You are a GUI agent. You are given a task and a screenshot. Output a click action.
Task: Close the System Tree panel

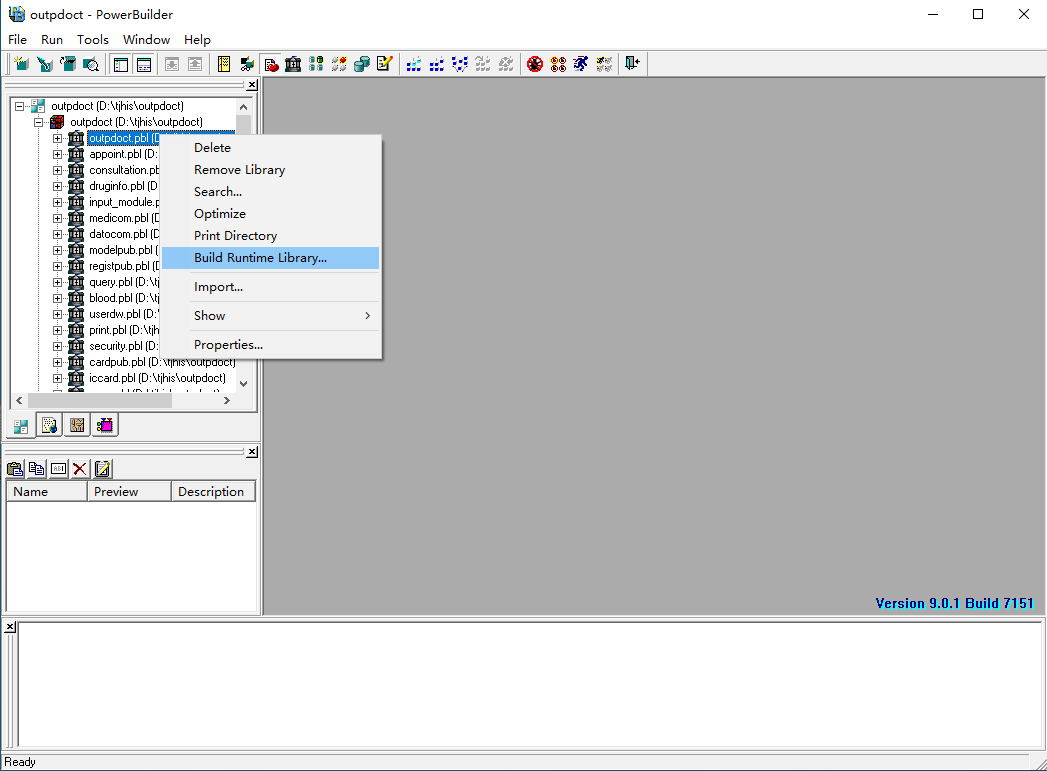pyautogui.click(x=252, y=85)
